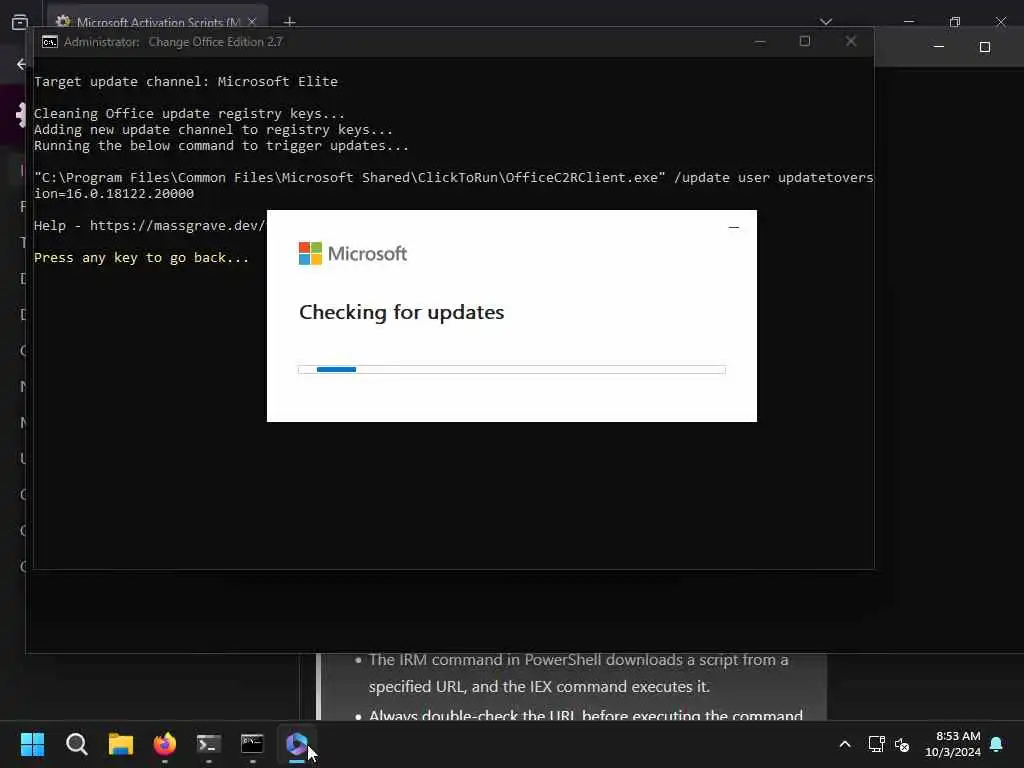Open a new browser tab with plus
1024x768 pixels.
[290, 22]
